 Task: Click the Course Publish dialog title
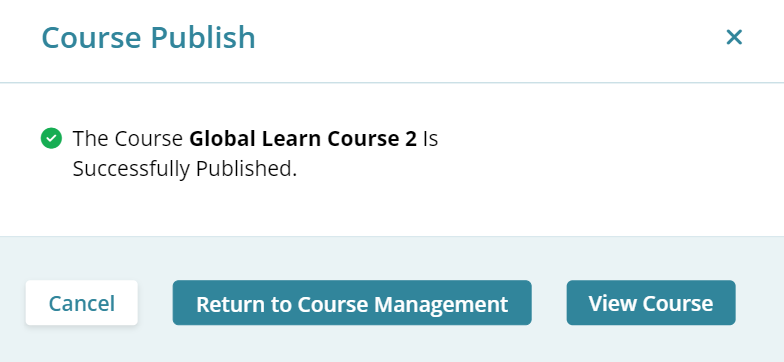click(148, 38)
